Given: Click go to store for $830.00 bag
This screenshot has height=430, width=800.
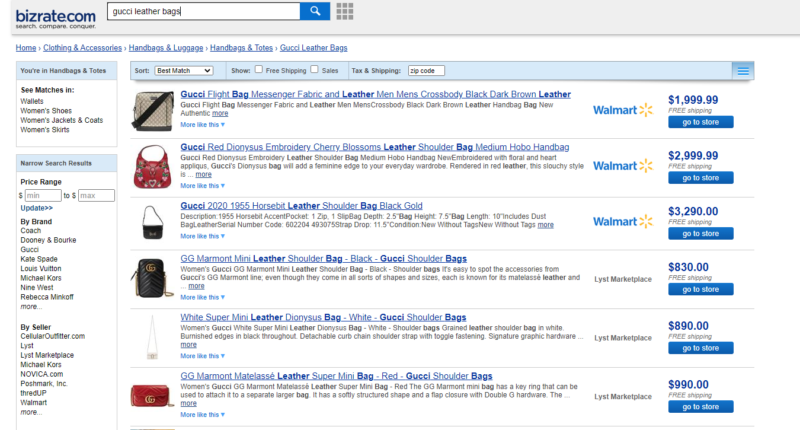Looking at the screenshot, I should tap(701, 289).
